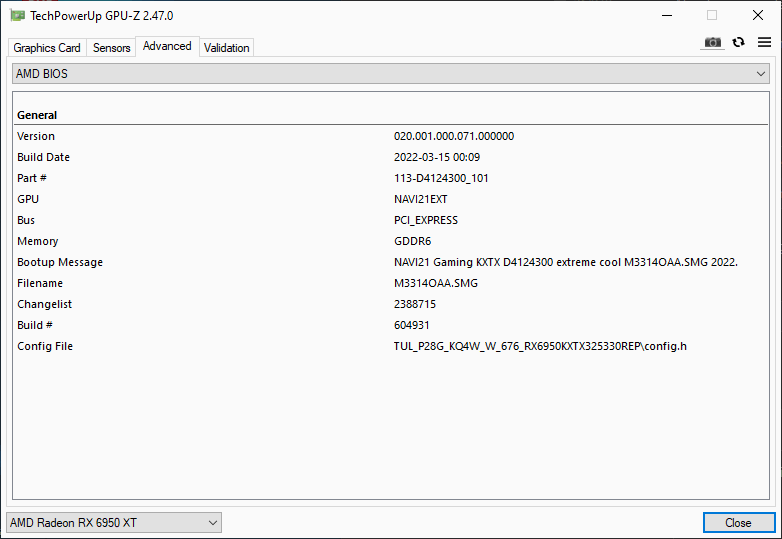Click the GPU-Z app icon in title bar
The height and width of the screenshot is (539, 782).
click(x=18, y=16)
